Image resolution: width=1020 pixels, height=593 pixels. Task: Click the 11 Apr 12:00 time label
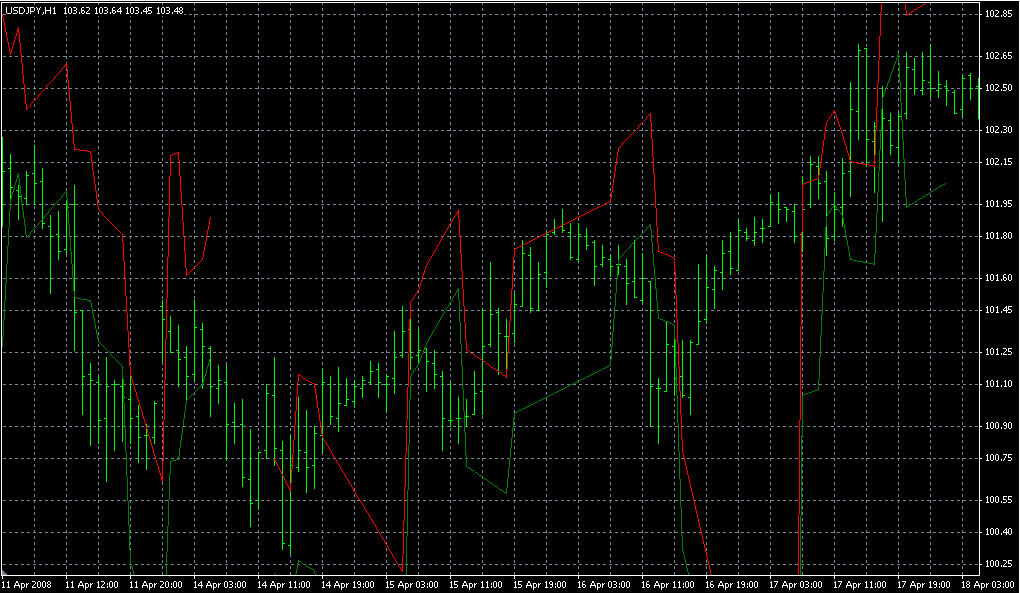(x=92, y=583)
